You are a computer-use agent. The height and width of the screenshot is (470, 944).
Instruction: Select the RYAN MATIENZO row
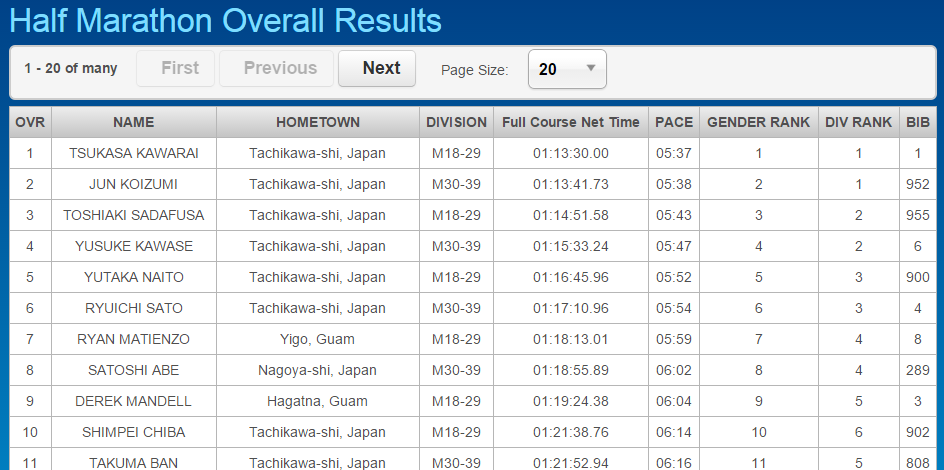(x=473, y=339)
